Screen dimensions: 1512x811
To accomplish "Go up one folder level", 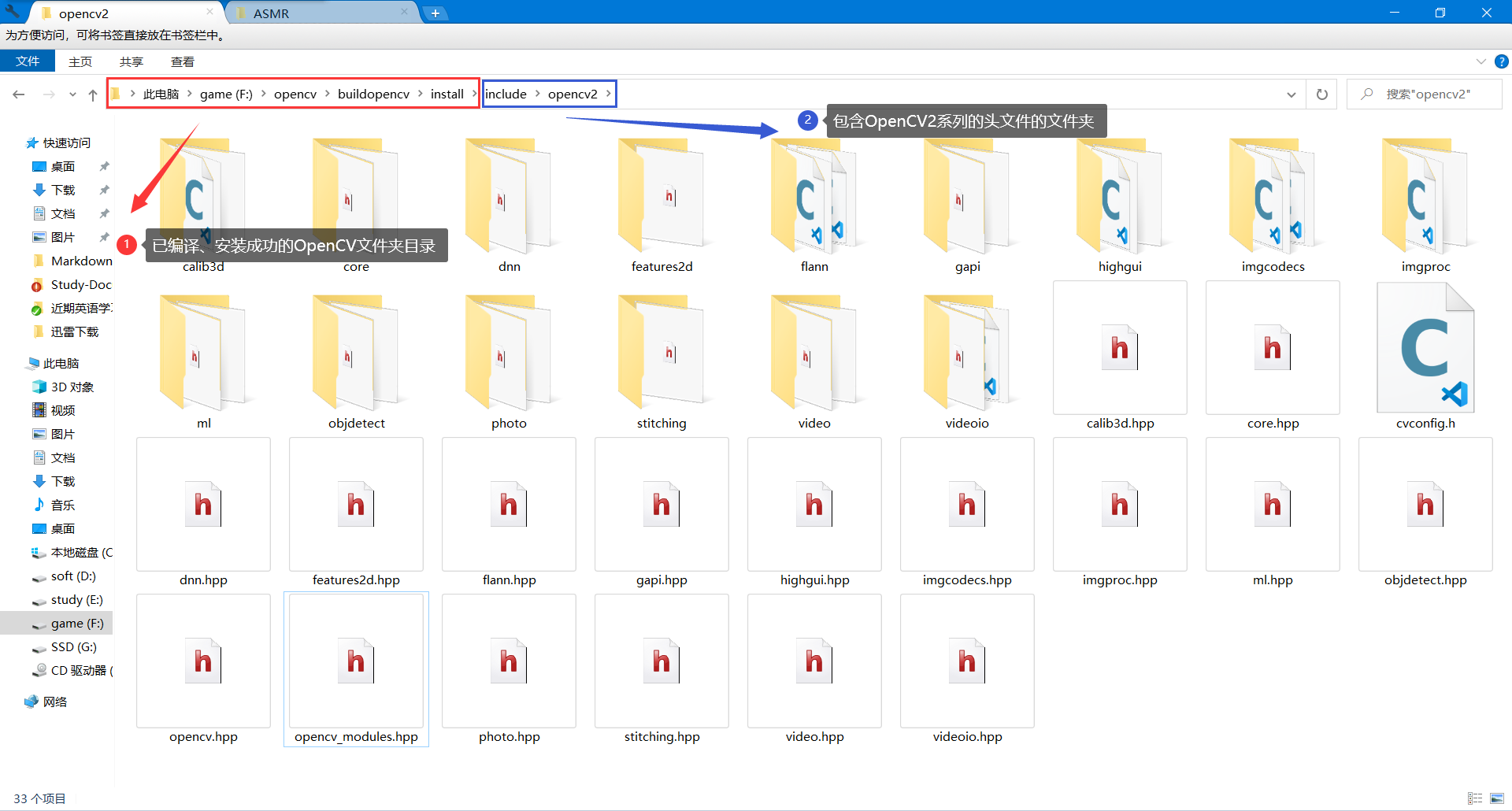I will [93, 94].
